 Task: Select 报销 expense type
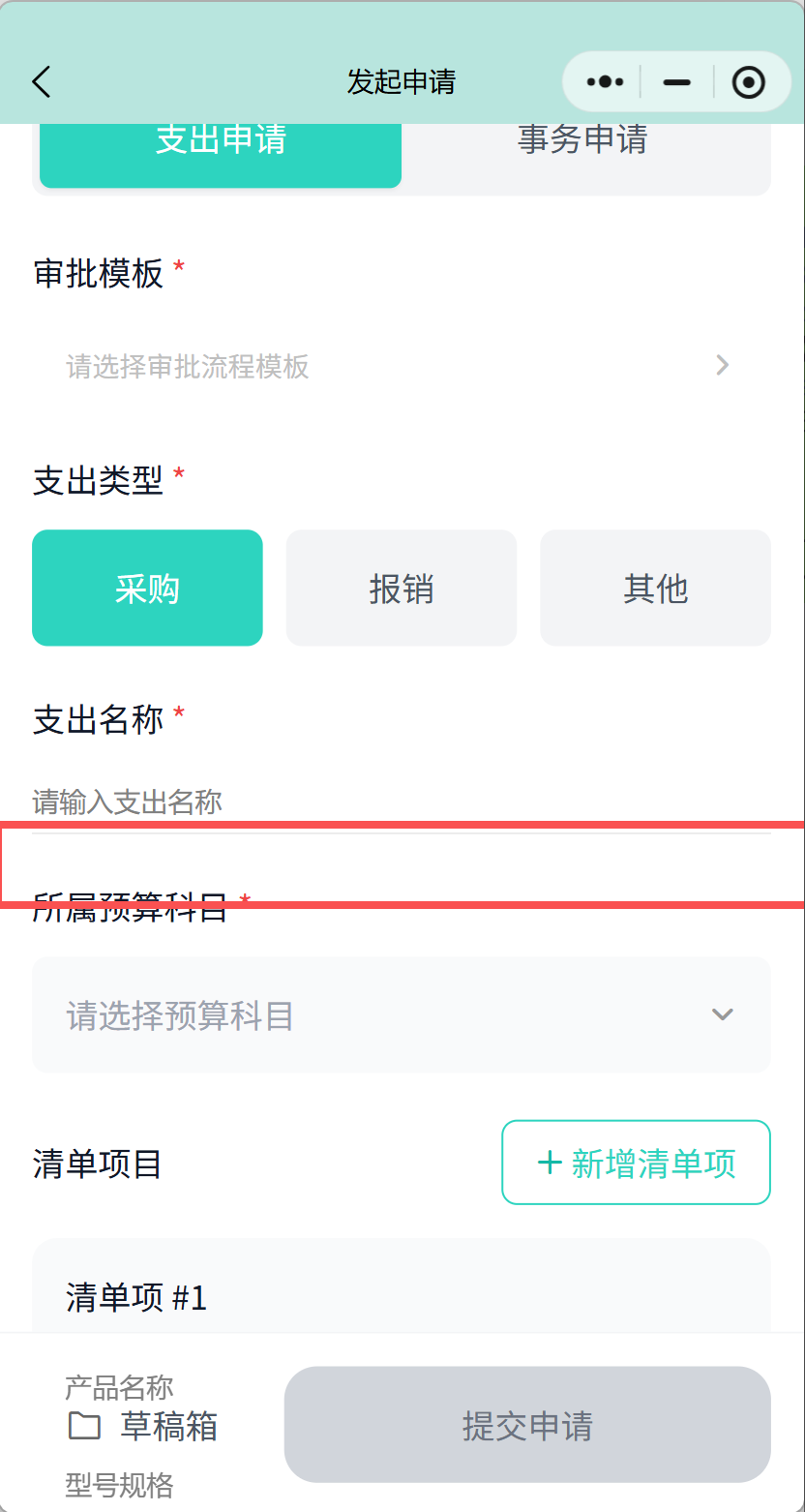click(402, 588)
